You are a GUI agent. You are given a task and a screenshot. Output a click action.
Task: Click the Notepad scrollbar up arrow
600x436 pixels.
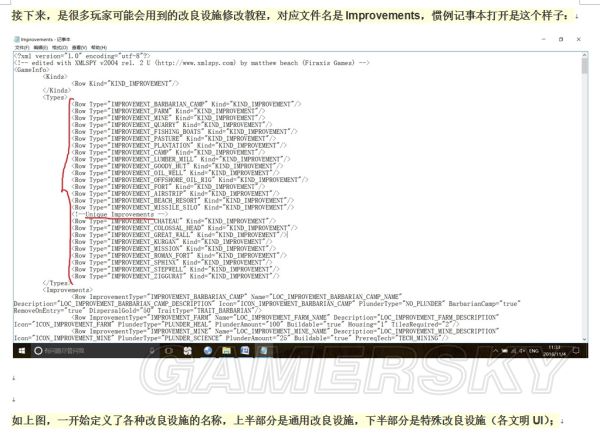click(585, 54)
